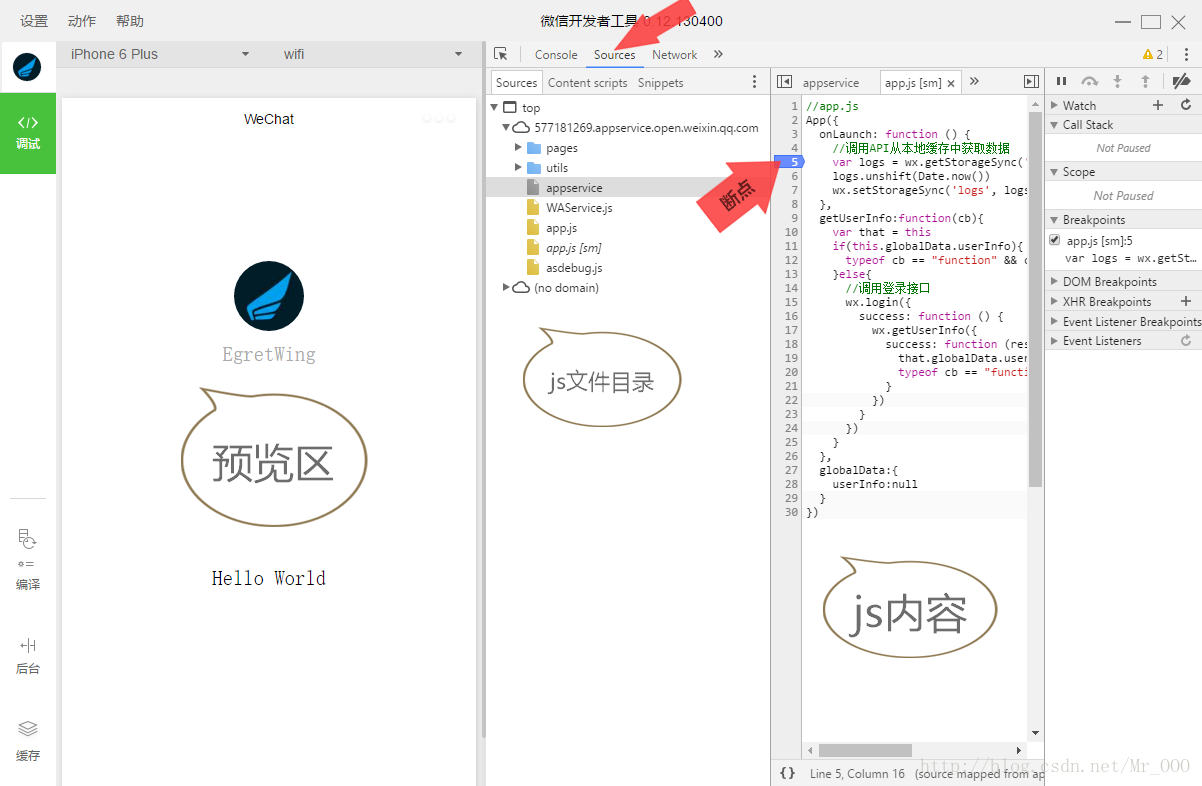
Task: Switch to the Network tab
Action: click(x=674, y=55)
